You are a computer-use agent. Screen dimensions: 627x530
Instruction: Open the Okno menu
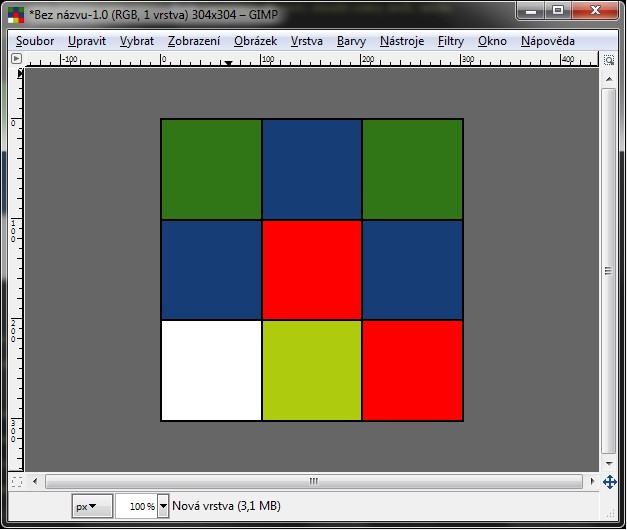click(492, 41)
